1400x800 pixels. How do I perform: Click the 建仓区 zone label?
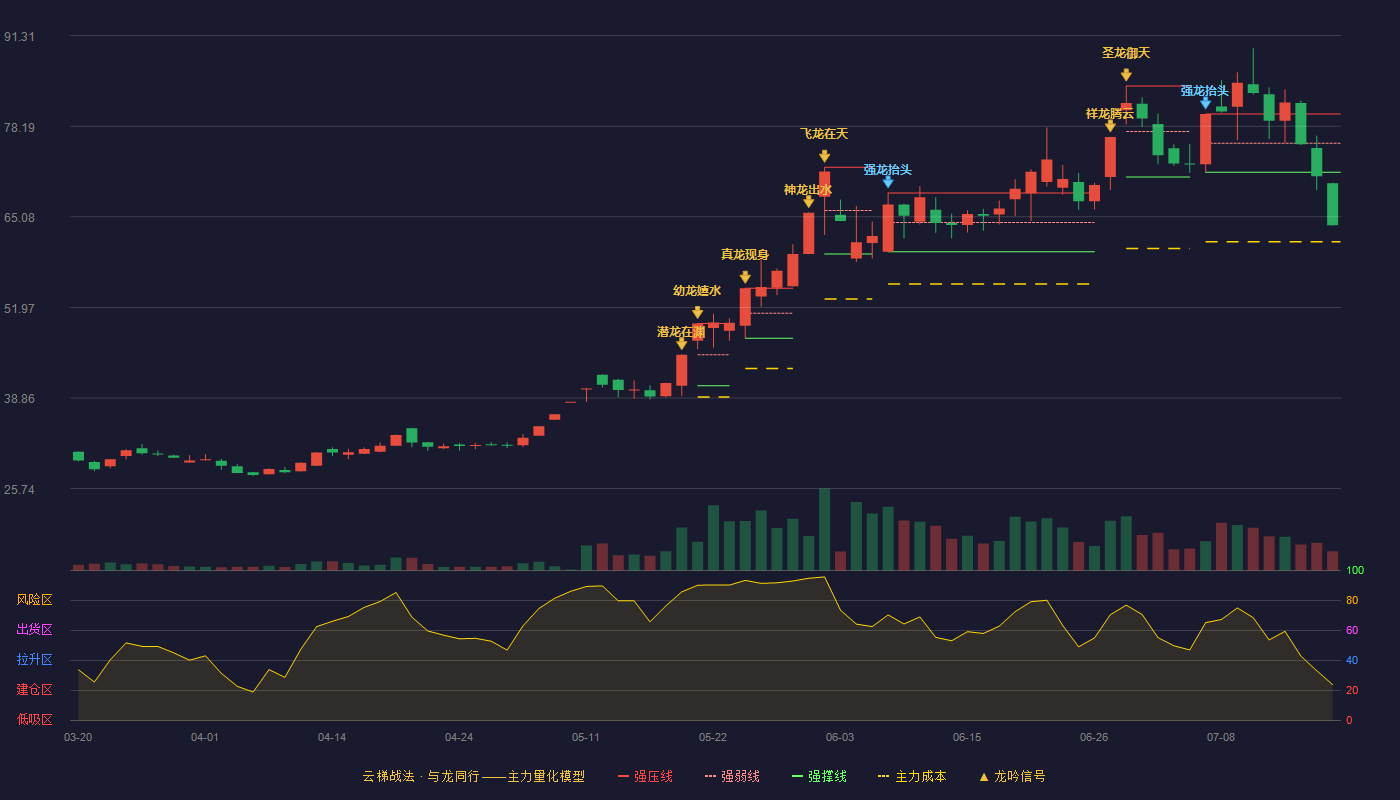click(34, 690)
